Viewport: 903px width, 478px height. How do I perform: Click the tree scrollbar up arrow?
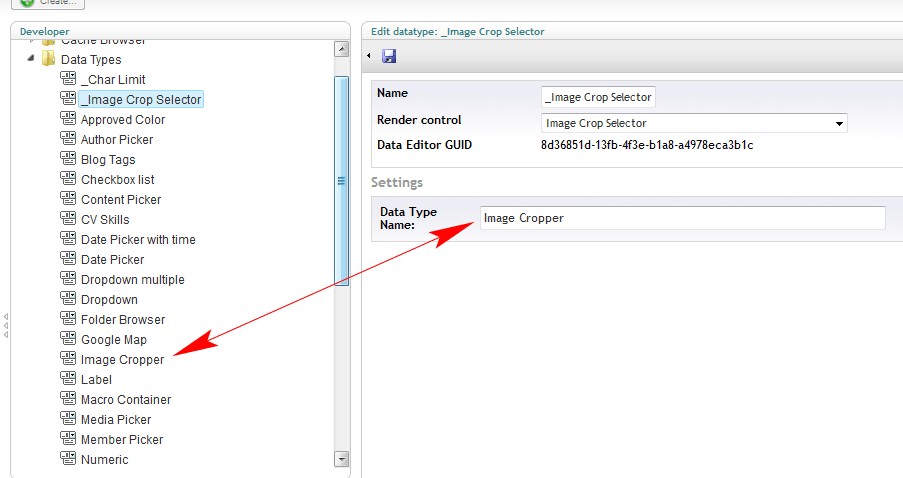point(342,50)
